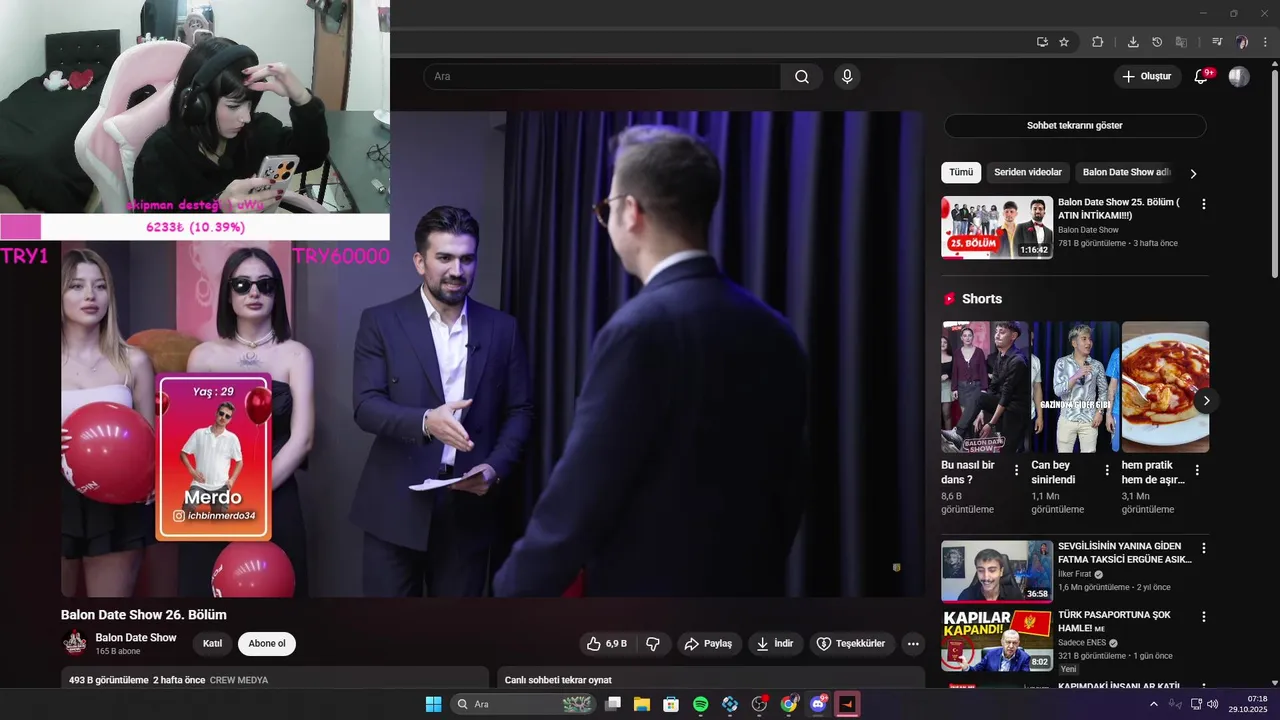Image resolution: width=1280 pixels, height=720 pixels.
Task: Open options menu for 'Can bey sinirlendi' short
Action: pos(1107,470)
